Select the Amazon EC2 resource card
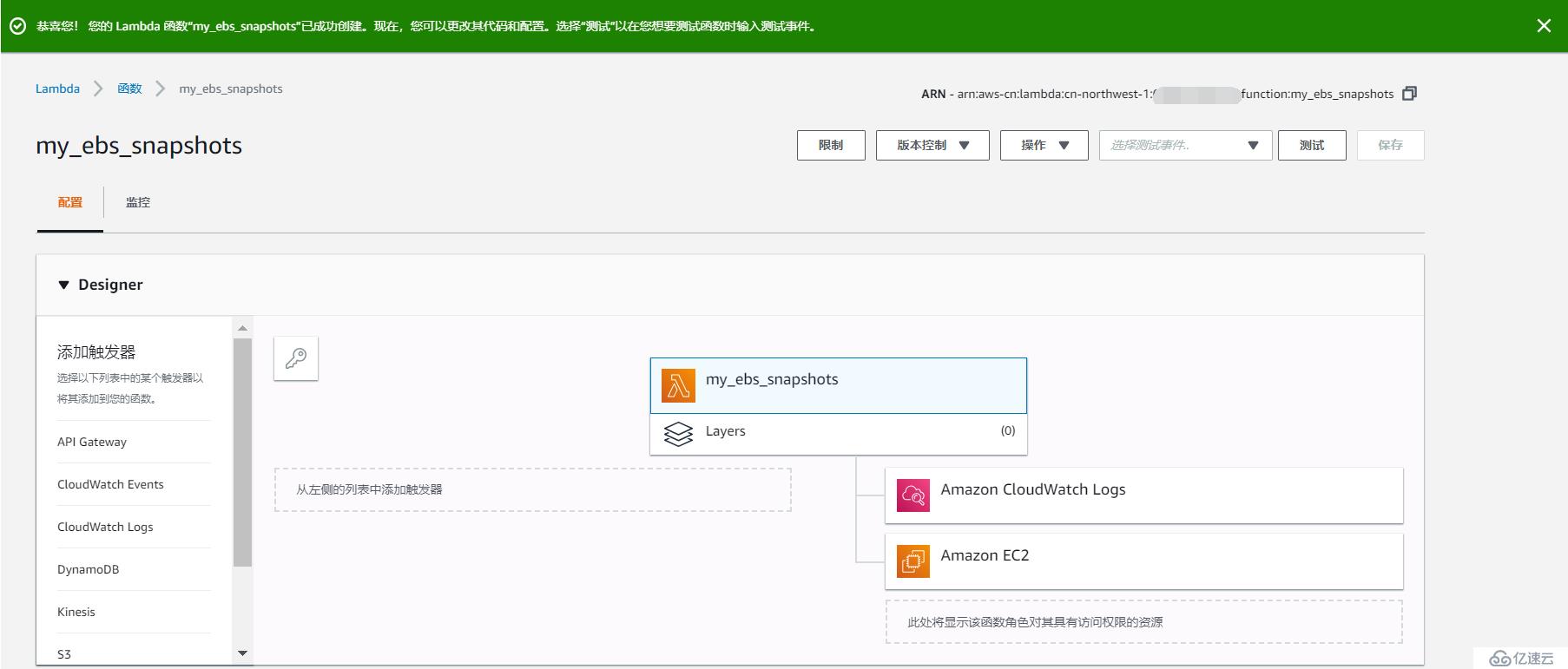 coord(1144,561)
